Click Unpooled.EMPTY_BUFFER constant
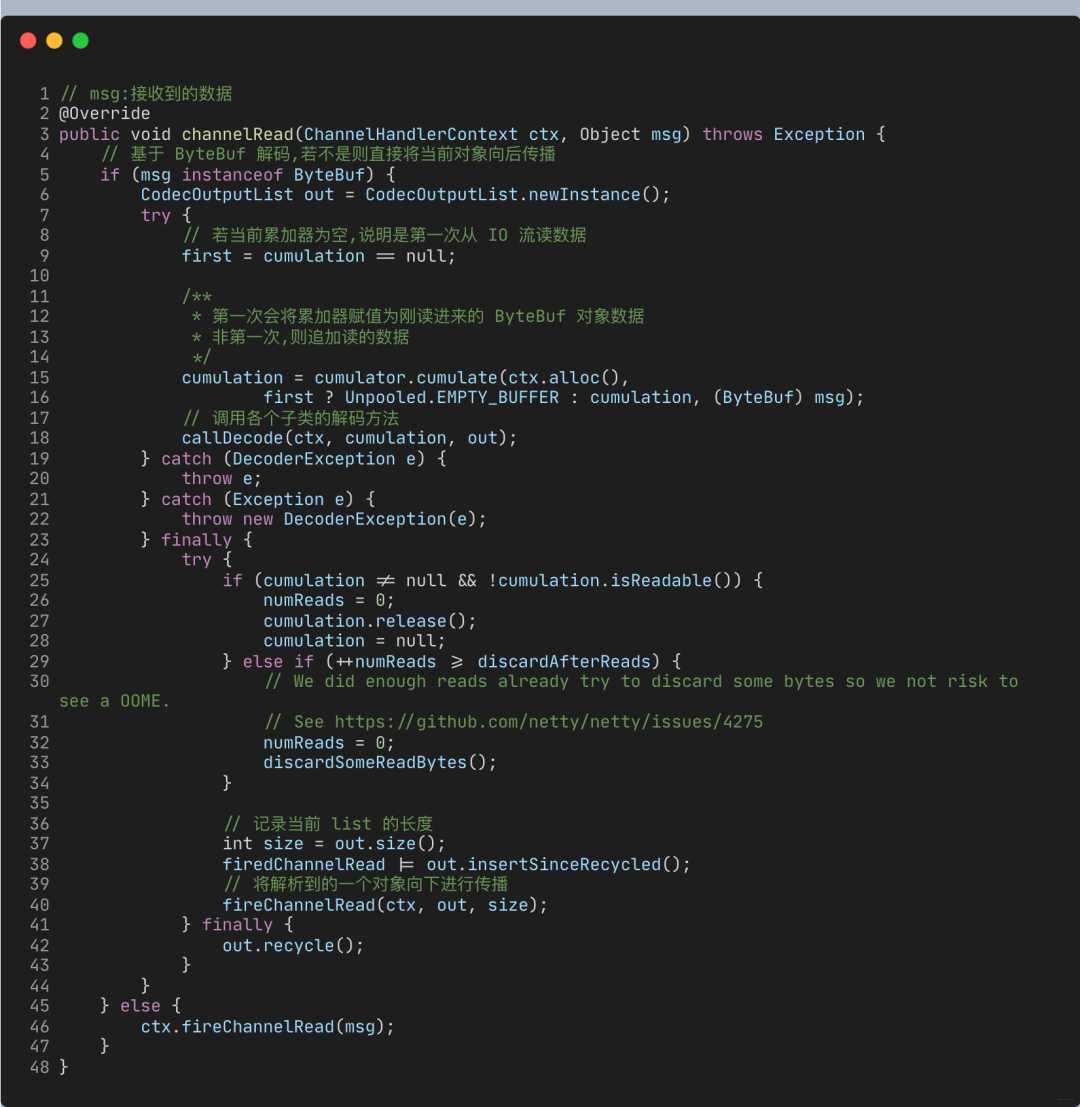This screenshot has height=1107, width=1080. click(x=452, y=397)
